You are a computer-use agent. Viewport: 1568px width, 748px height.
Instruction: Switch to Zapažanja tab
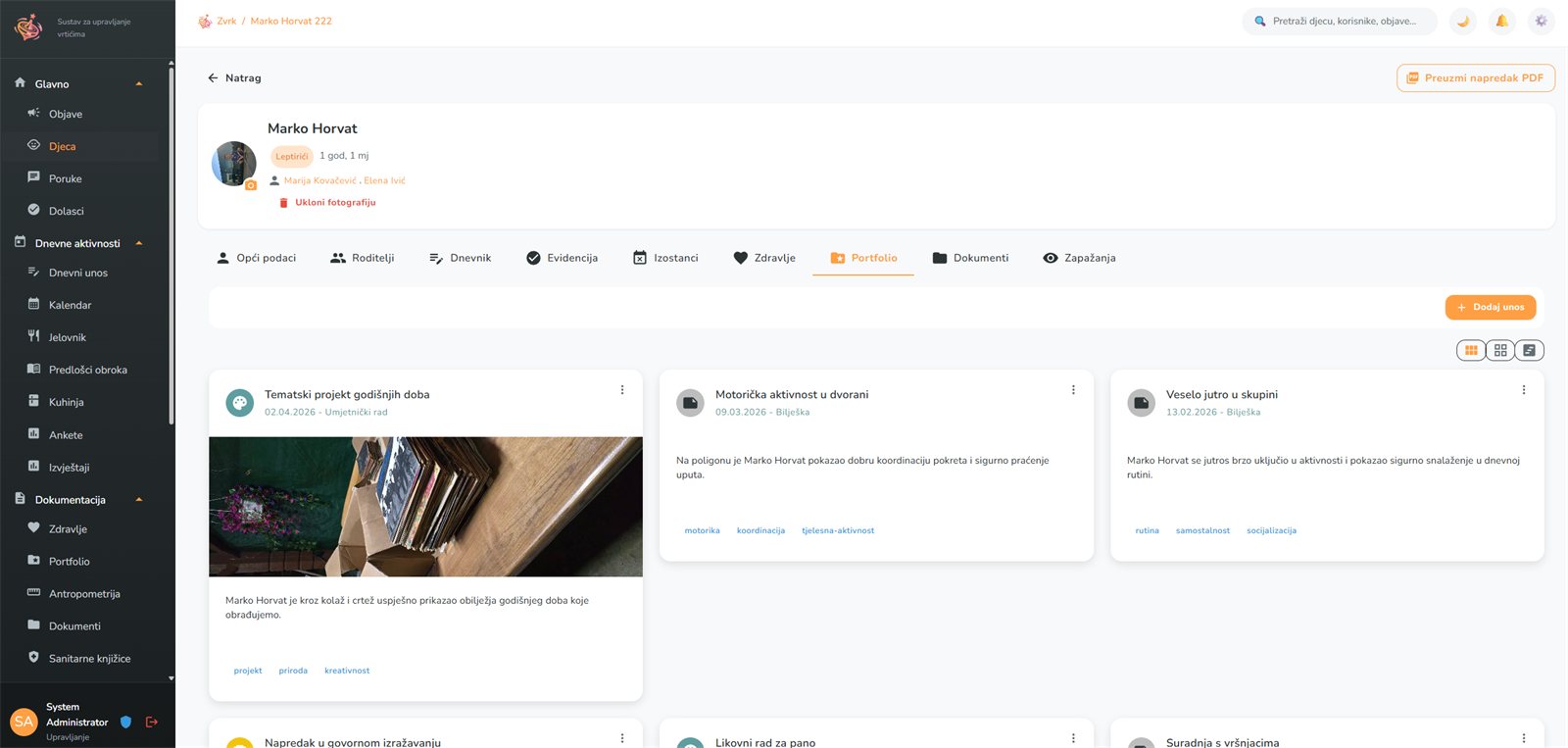[1079, 258]
